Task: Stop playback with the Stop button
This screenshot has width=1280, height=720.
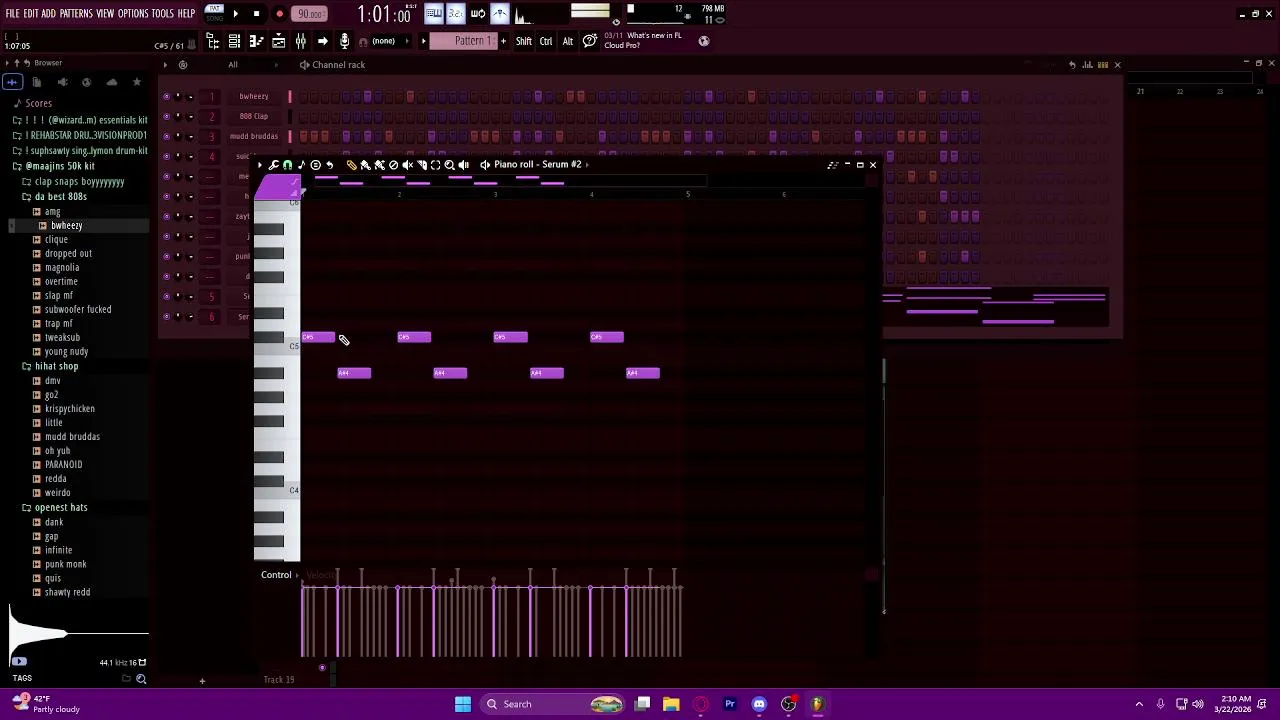Action: pos(256,14)
